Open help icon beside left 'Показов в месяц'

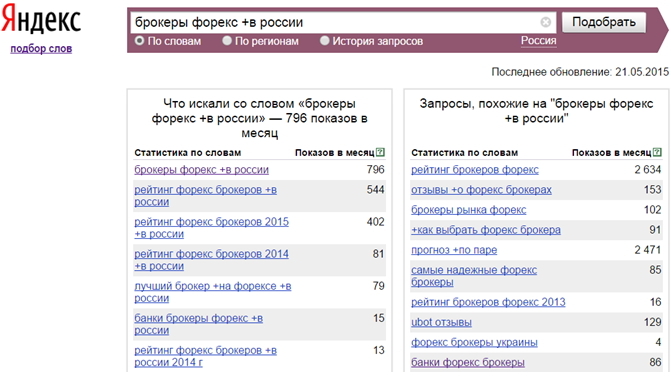coord(380,152)
